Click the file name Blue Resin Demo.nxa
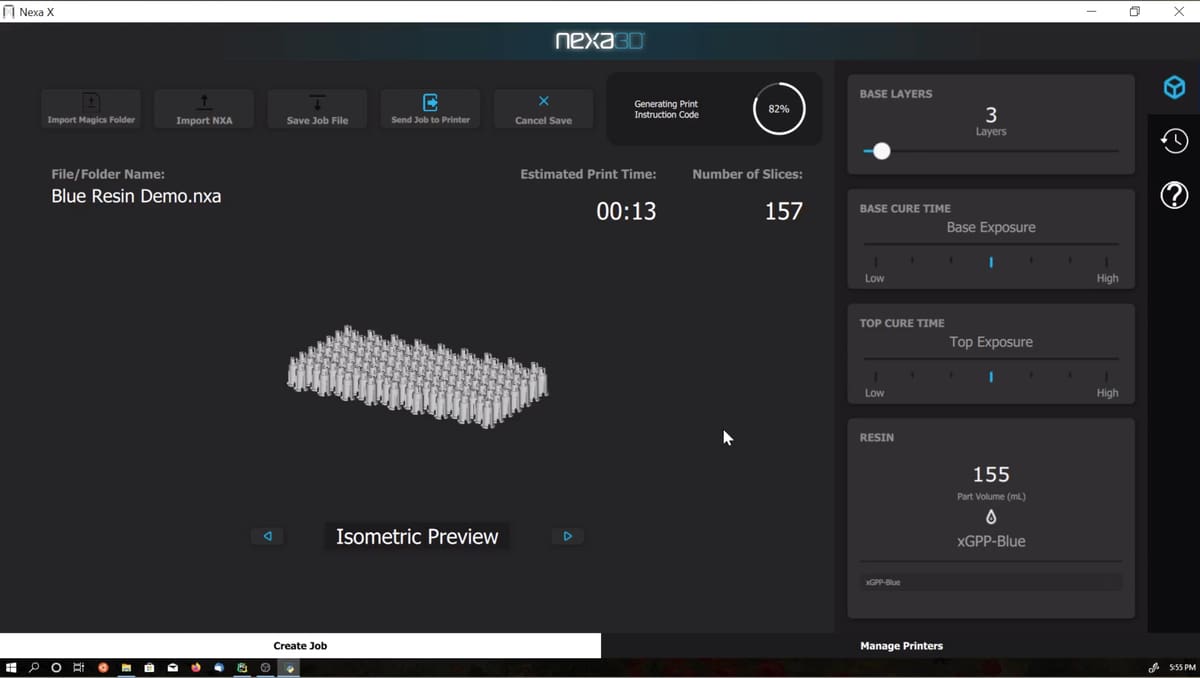 pos(136,196)
